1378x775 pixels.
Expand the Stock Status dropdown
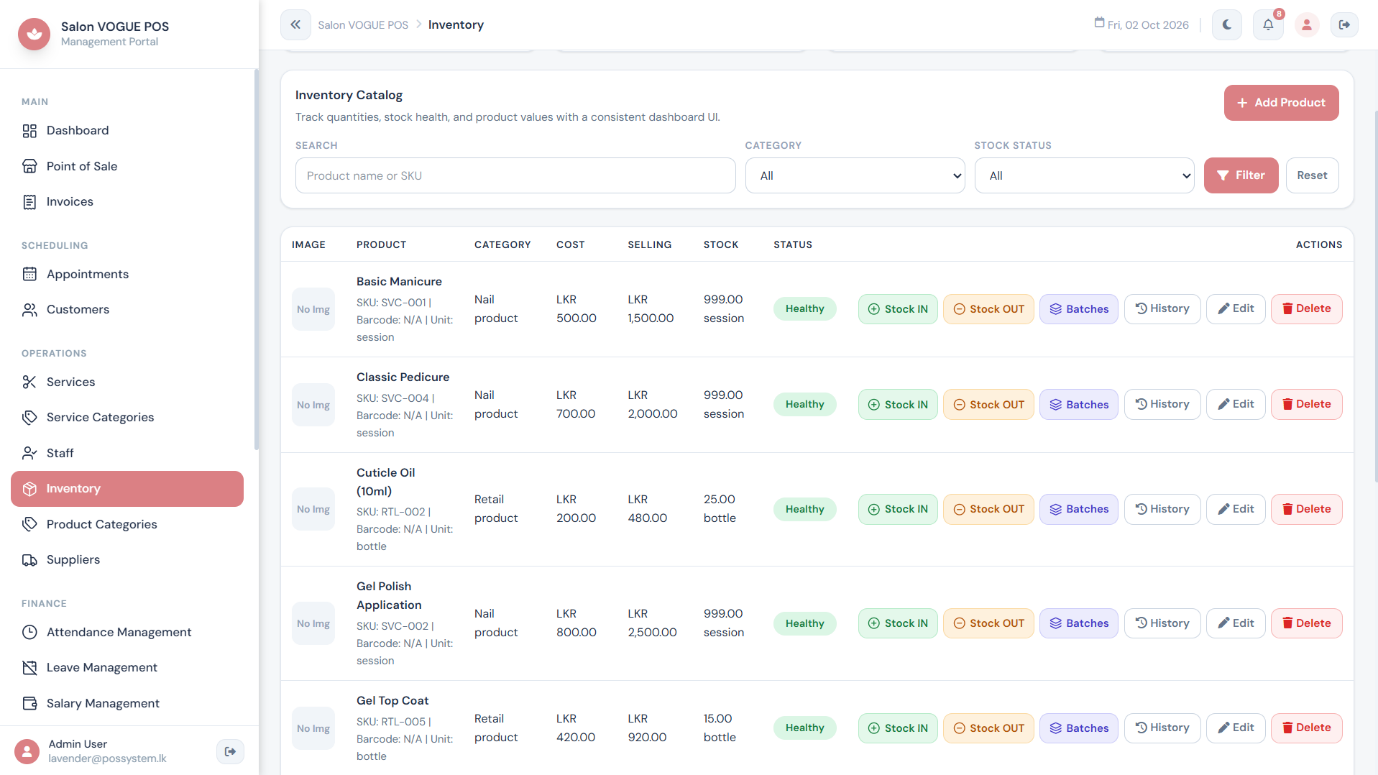1084,175
